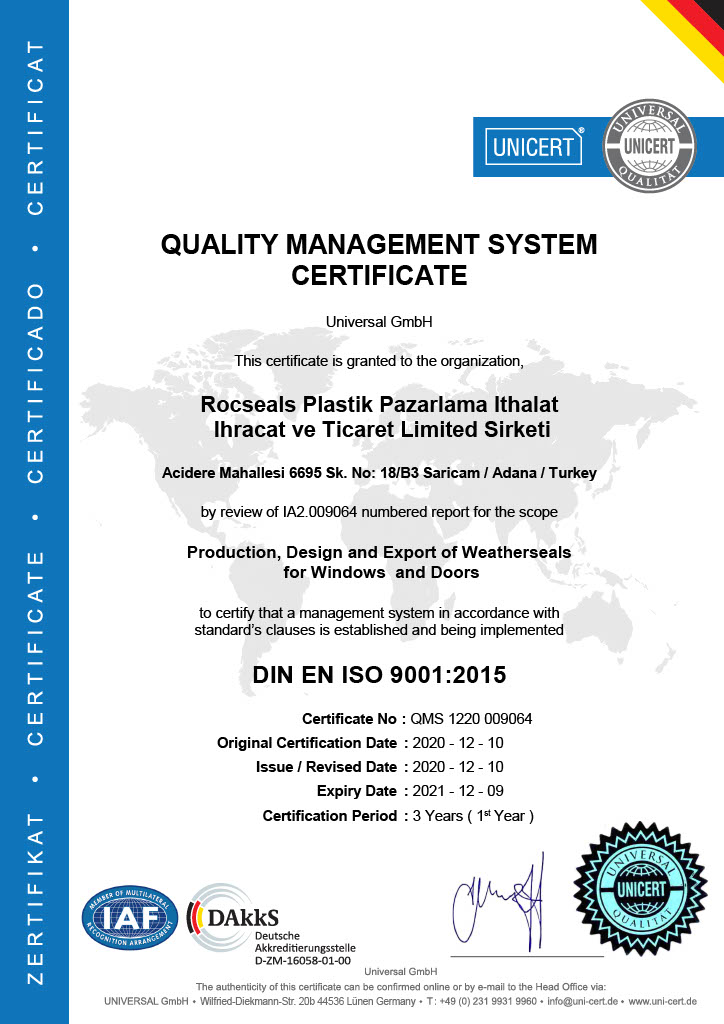Select Certification Period value 3 Years
The height and width of the screenshot is (1024, 724).
click(x=473, y=816)
